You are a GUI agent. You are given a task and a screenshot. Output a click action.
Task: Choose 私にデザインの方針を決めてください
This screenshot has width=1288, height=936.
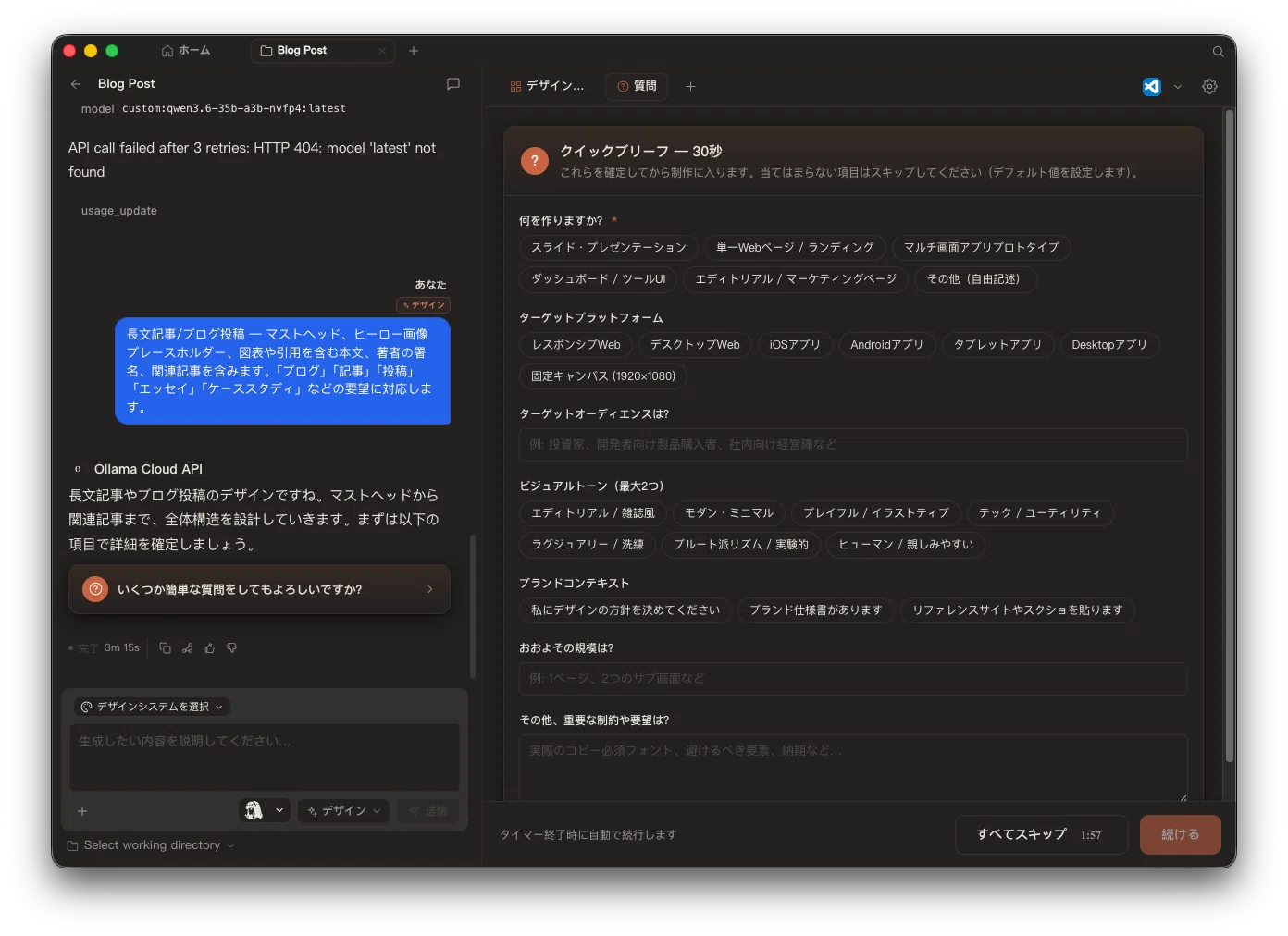(x=625, y=610)
